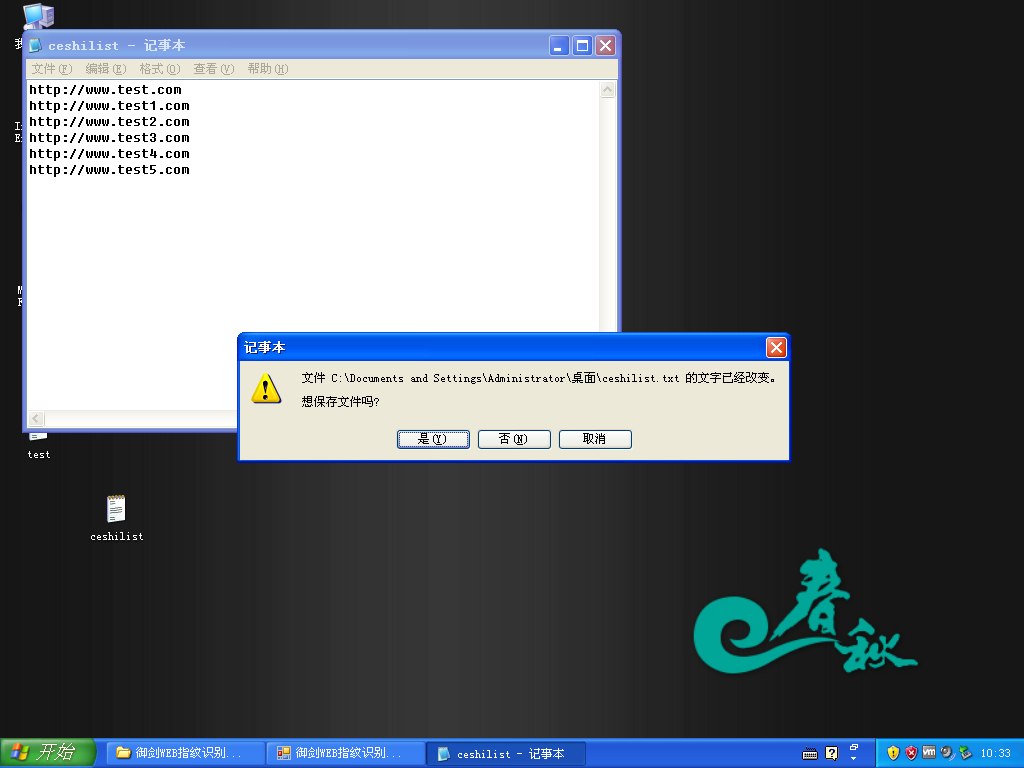This screenshot has height=768, width=1024.
Task: Select the ceshilist desktop file icon
Action: (x=116, y=518)
